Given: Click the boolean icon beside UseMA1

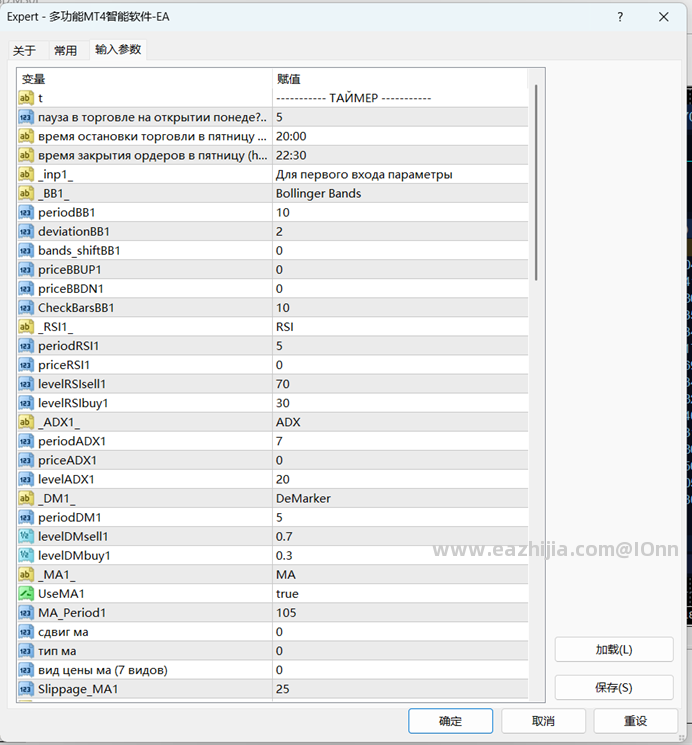Looking at the screenshot, I should click(x=26, y=593).
